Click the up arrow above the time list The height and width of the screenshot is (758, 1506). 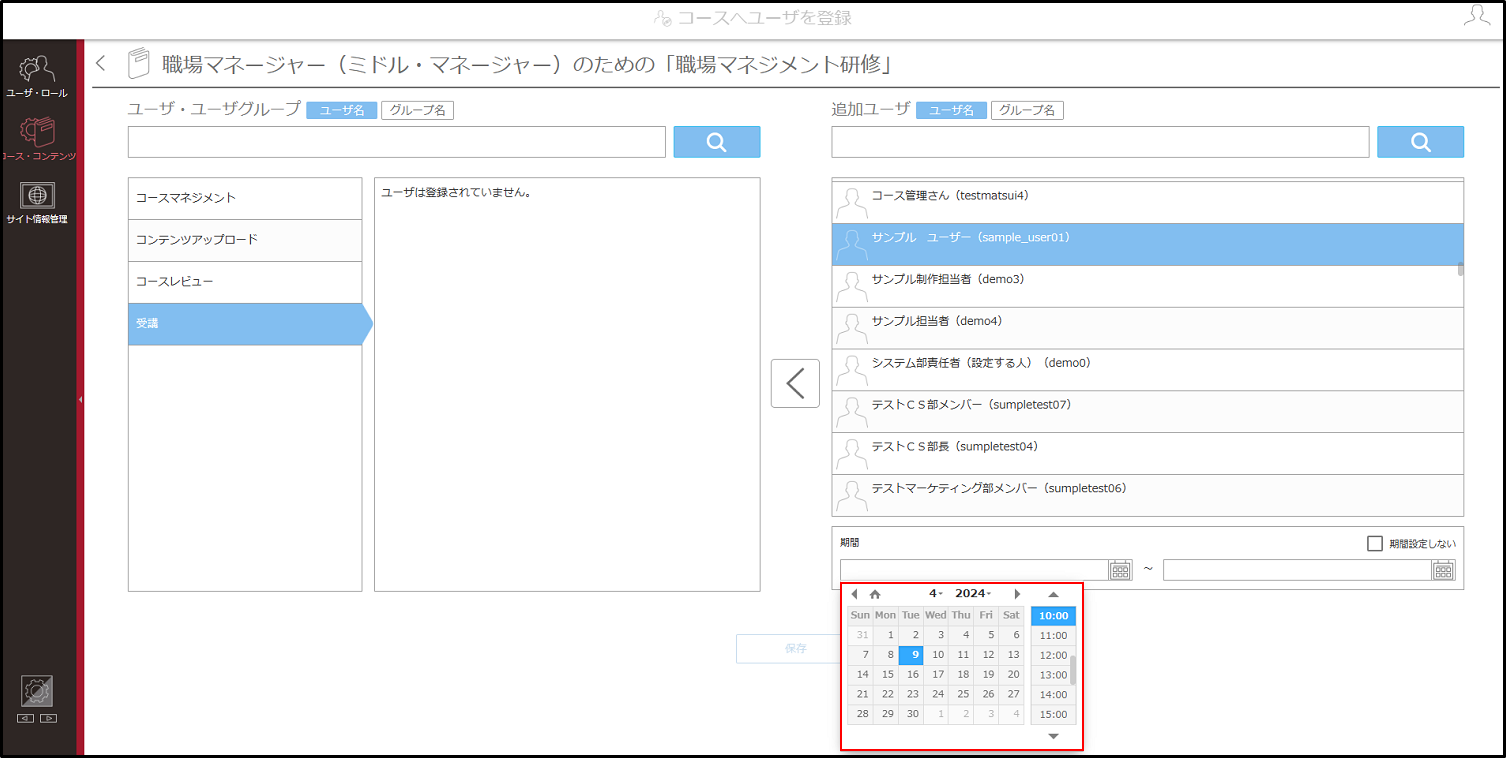coord(1053,594)
